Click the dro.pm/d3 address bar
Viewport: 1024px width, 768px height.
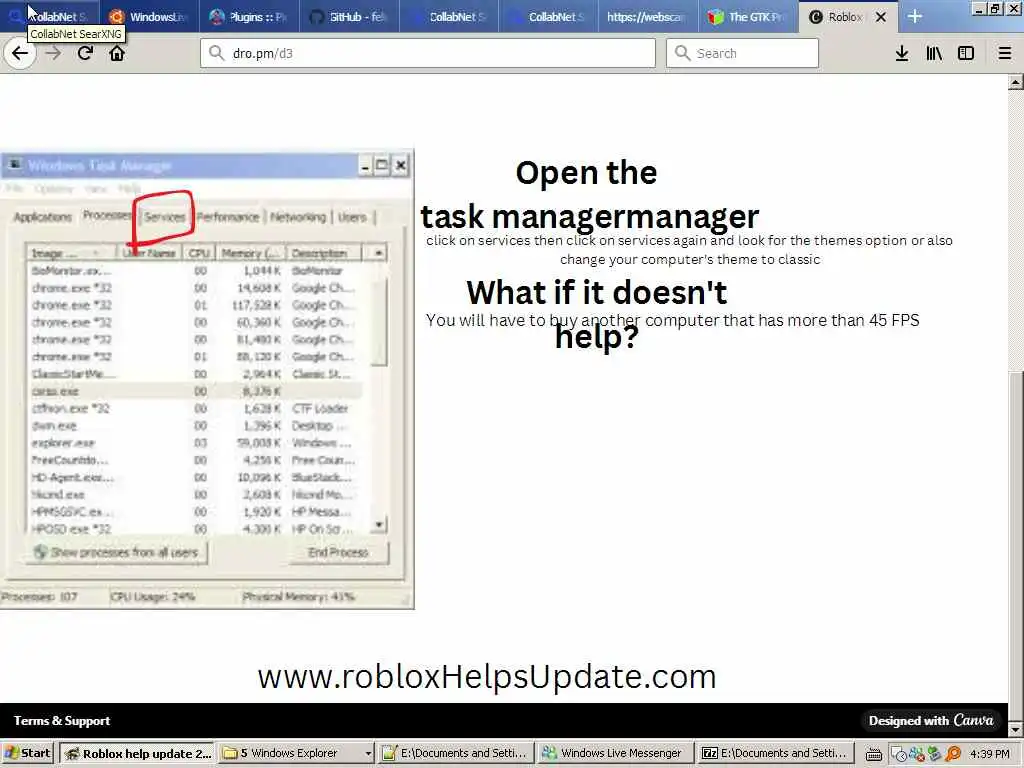pyautogui.click(x=428, y=53)
